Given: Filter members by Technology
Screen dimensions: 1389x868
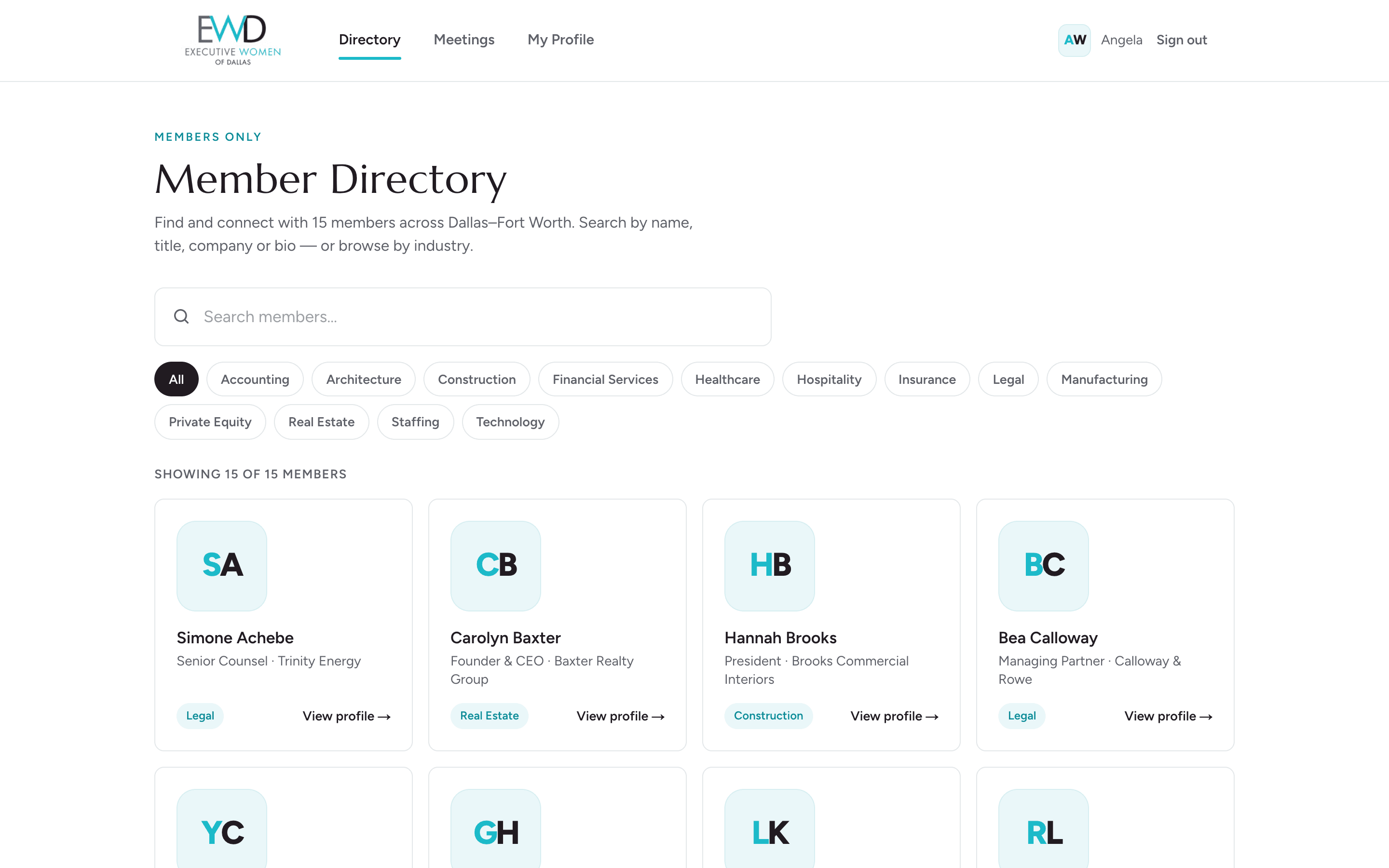Looking at the screenshot, I should click(510, 422).
